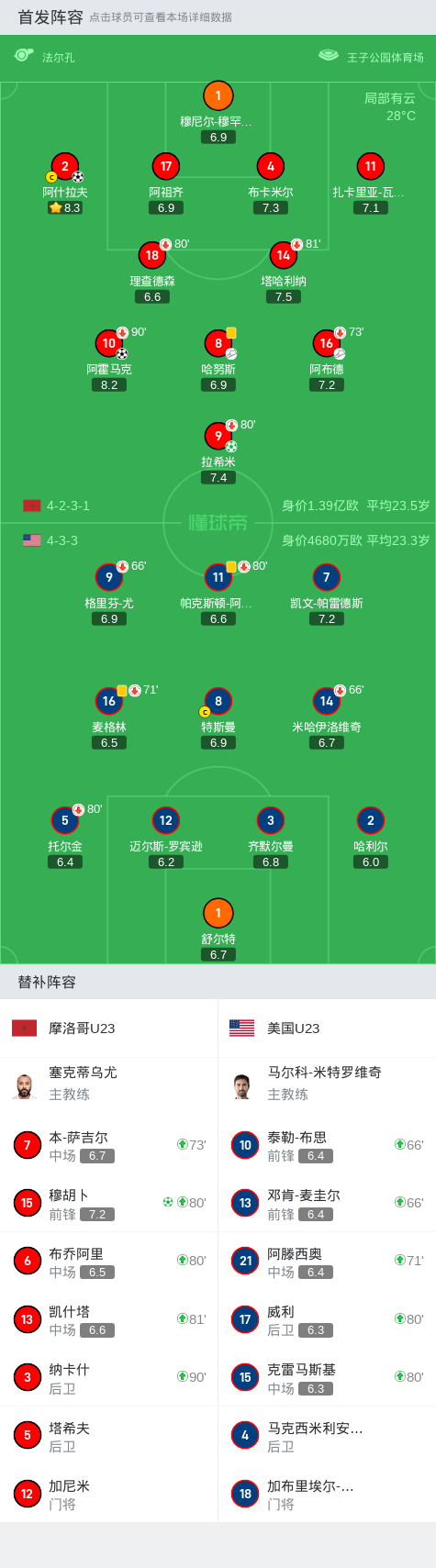The height and width of the screenshot is (1568, 436).
Task: Open 托尔金 number 5 defender icon
Action: pyautogui.click(x=64, y=820)
